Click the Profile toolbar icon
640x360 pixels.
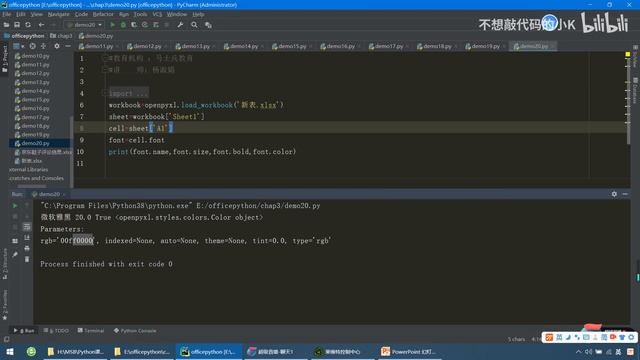[x=145, y=25]
